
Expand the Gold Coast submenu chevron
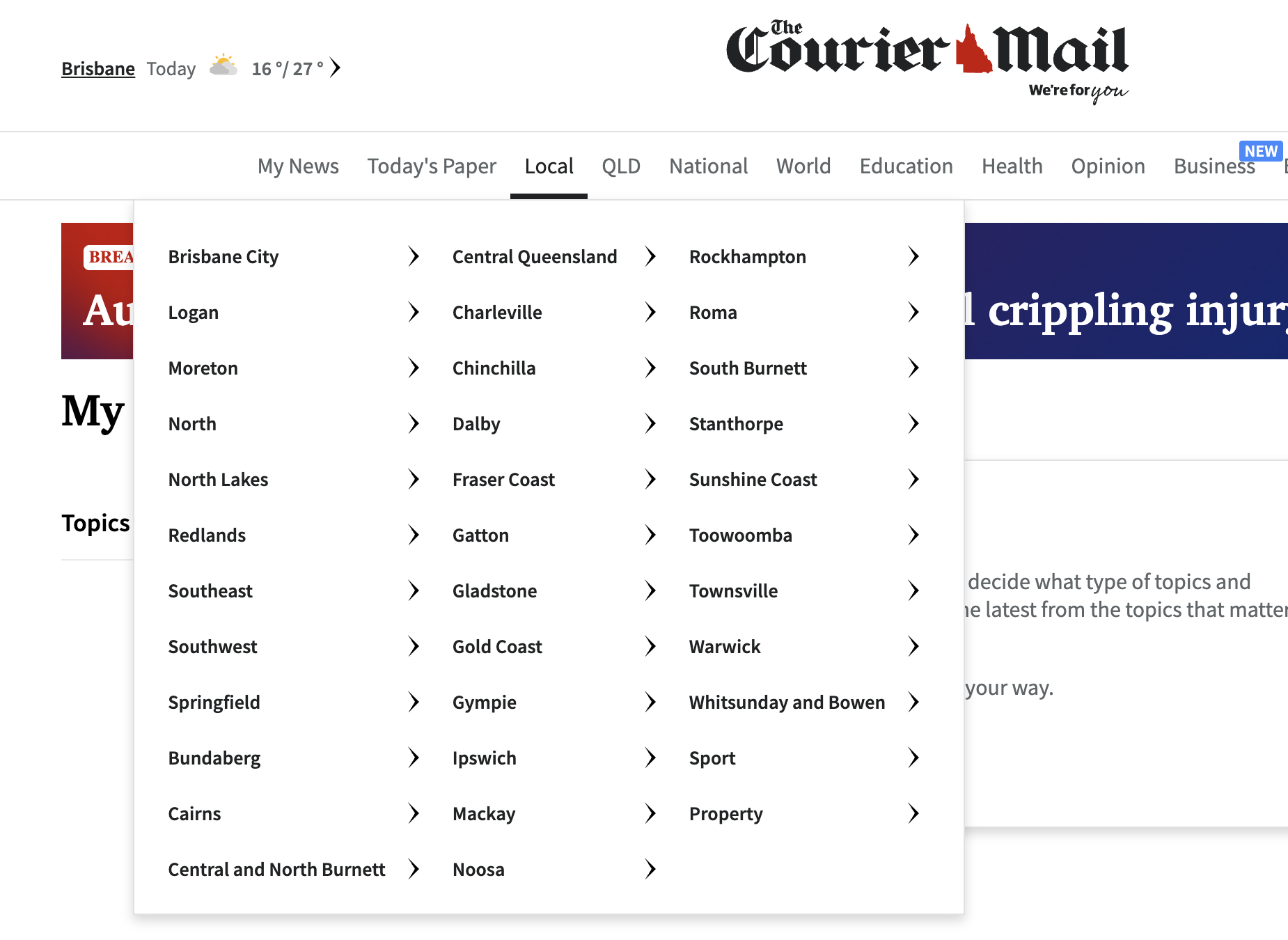tap(650, 646)
